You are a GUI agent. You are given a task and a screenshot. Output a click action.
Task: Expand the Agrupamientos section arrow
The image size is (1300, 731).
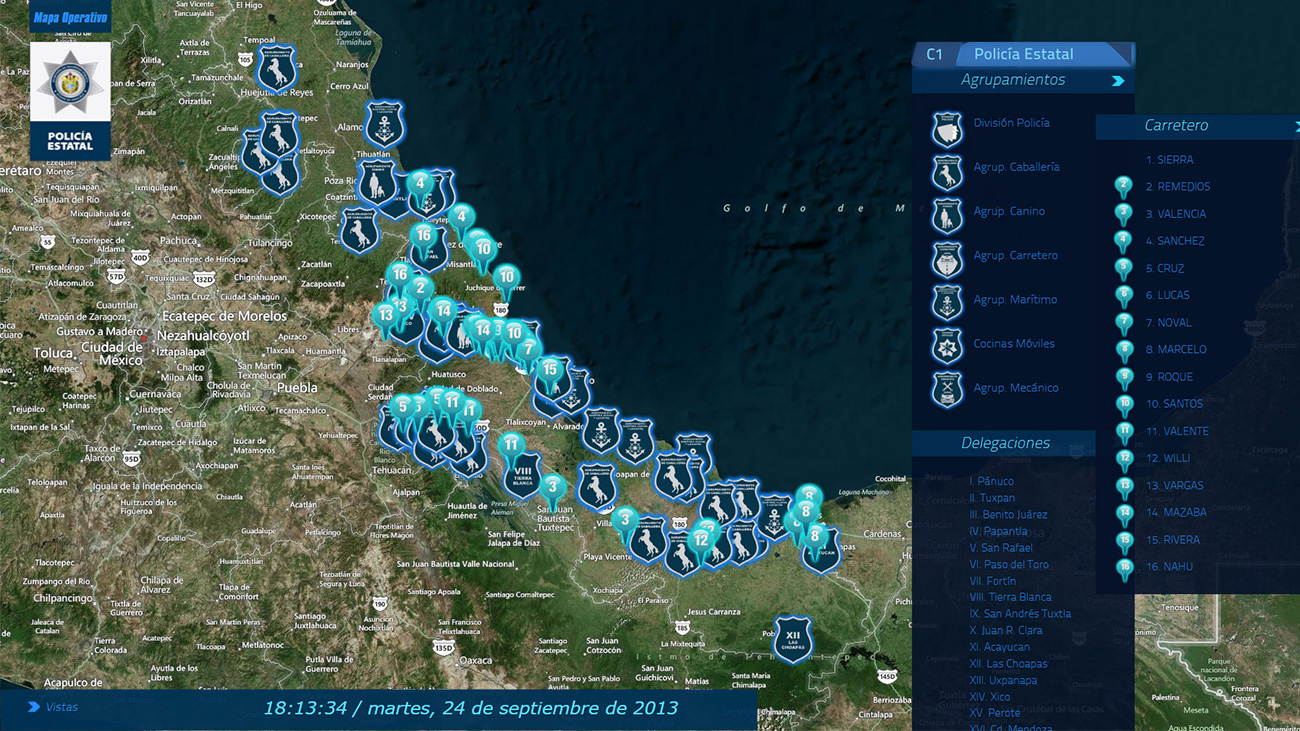tap(1118, 81)
